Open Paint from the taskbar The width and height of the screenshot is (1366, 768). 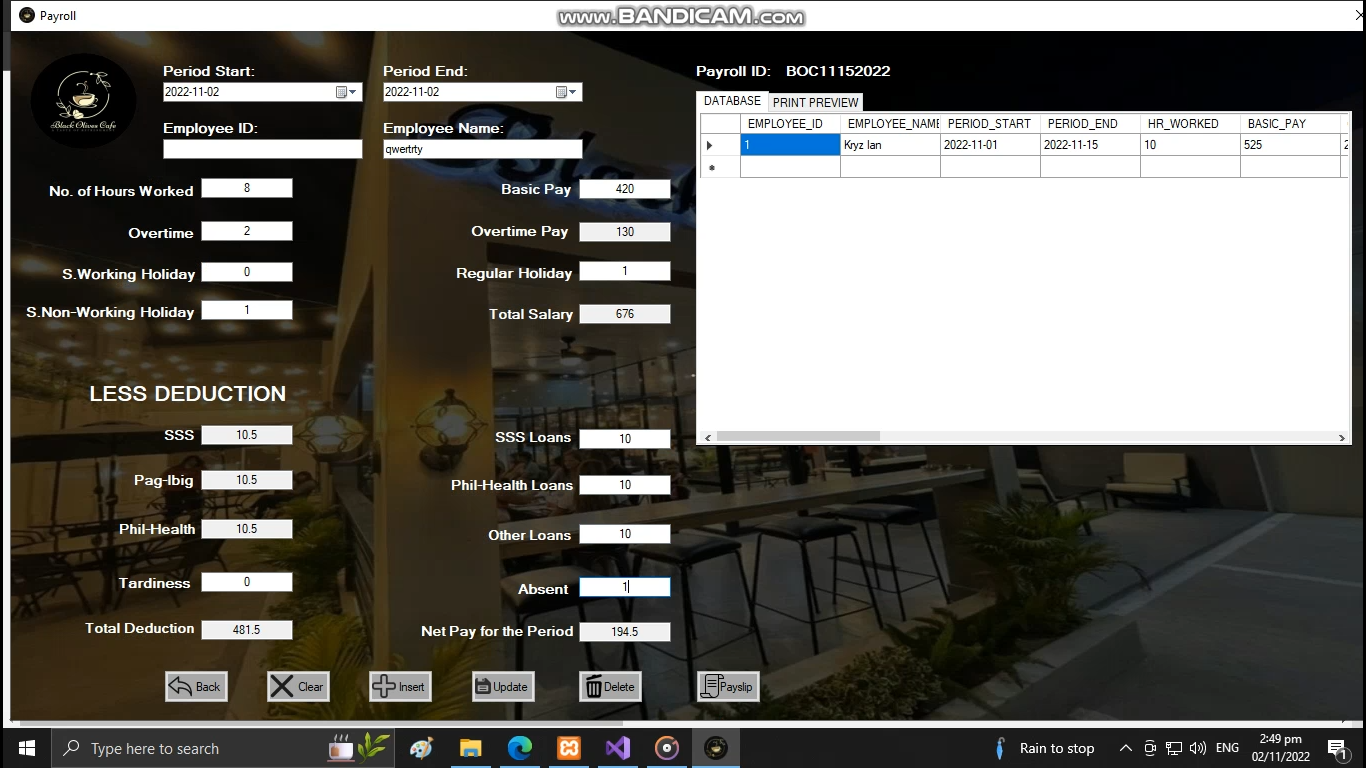(421, 748)
